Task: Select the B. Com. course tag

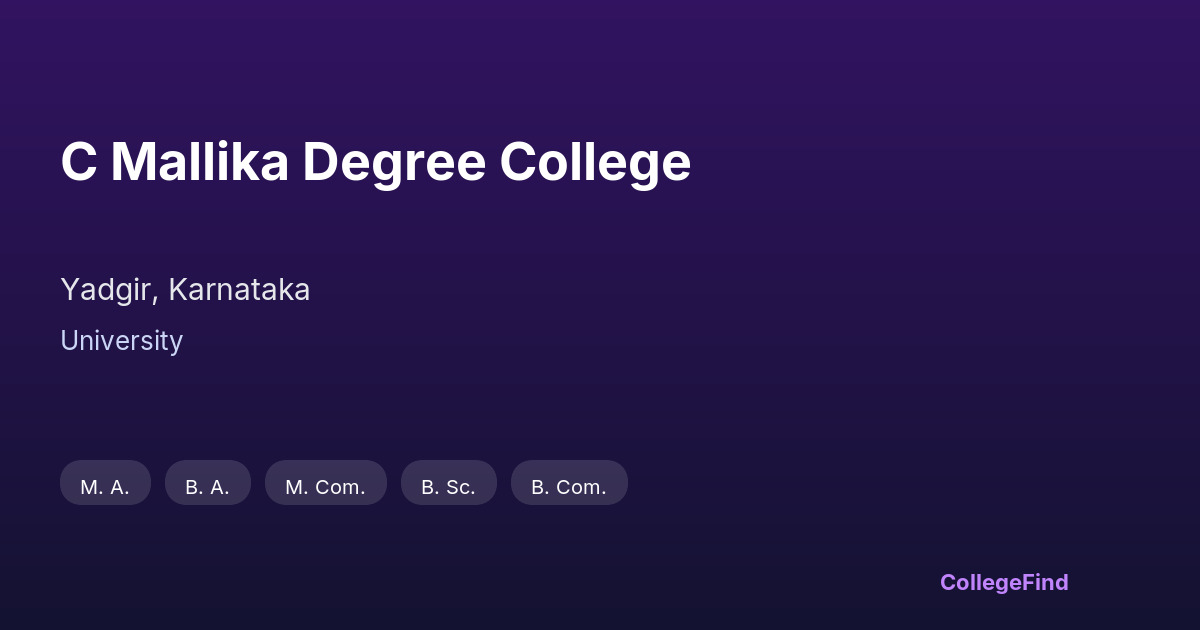Action: 568,483
